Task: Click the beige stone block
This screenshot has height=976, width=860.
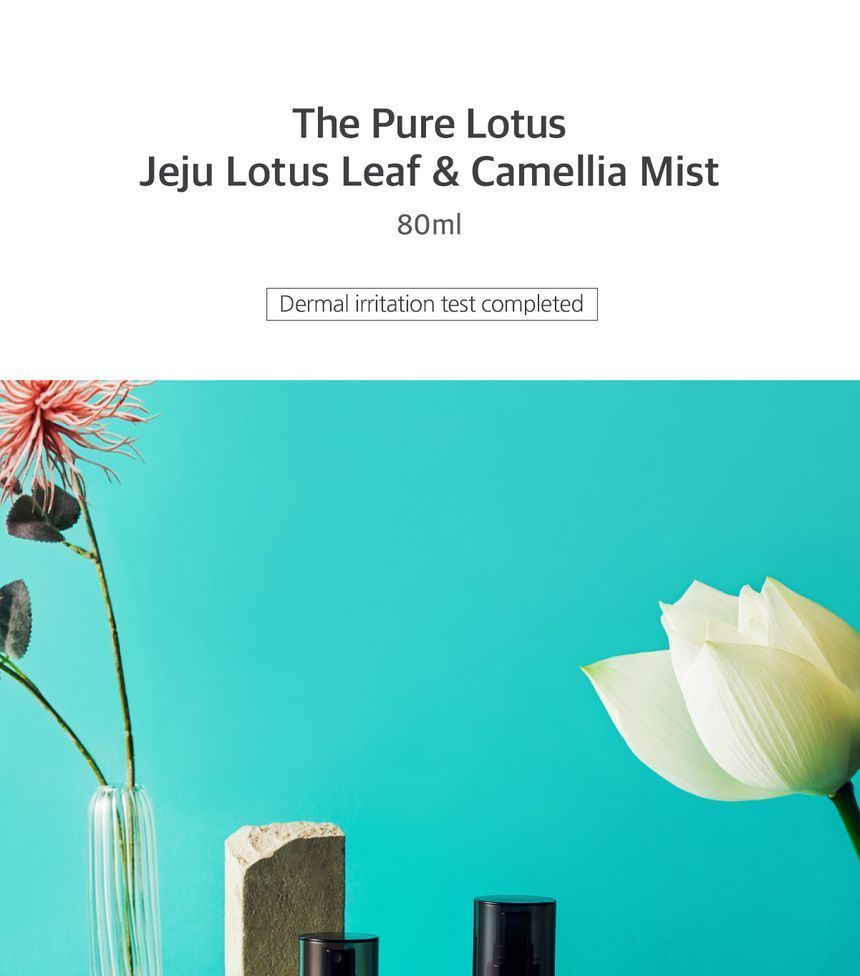Action: click(285, 896)
